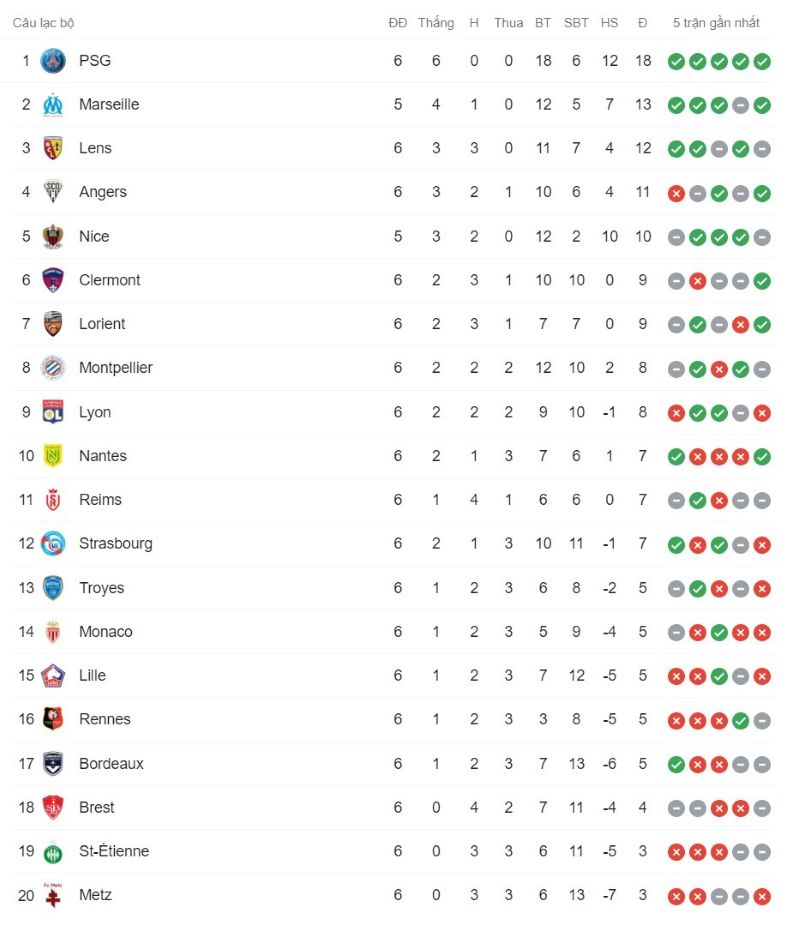Open the Montpellier team link
The image size is (800, 932).
[x=116, y=368]
